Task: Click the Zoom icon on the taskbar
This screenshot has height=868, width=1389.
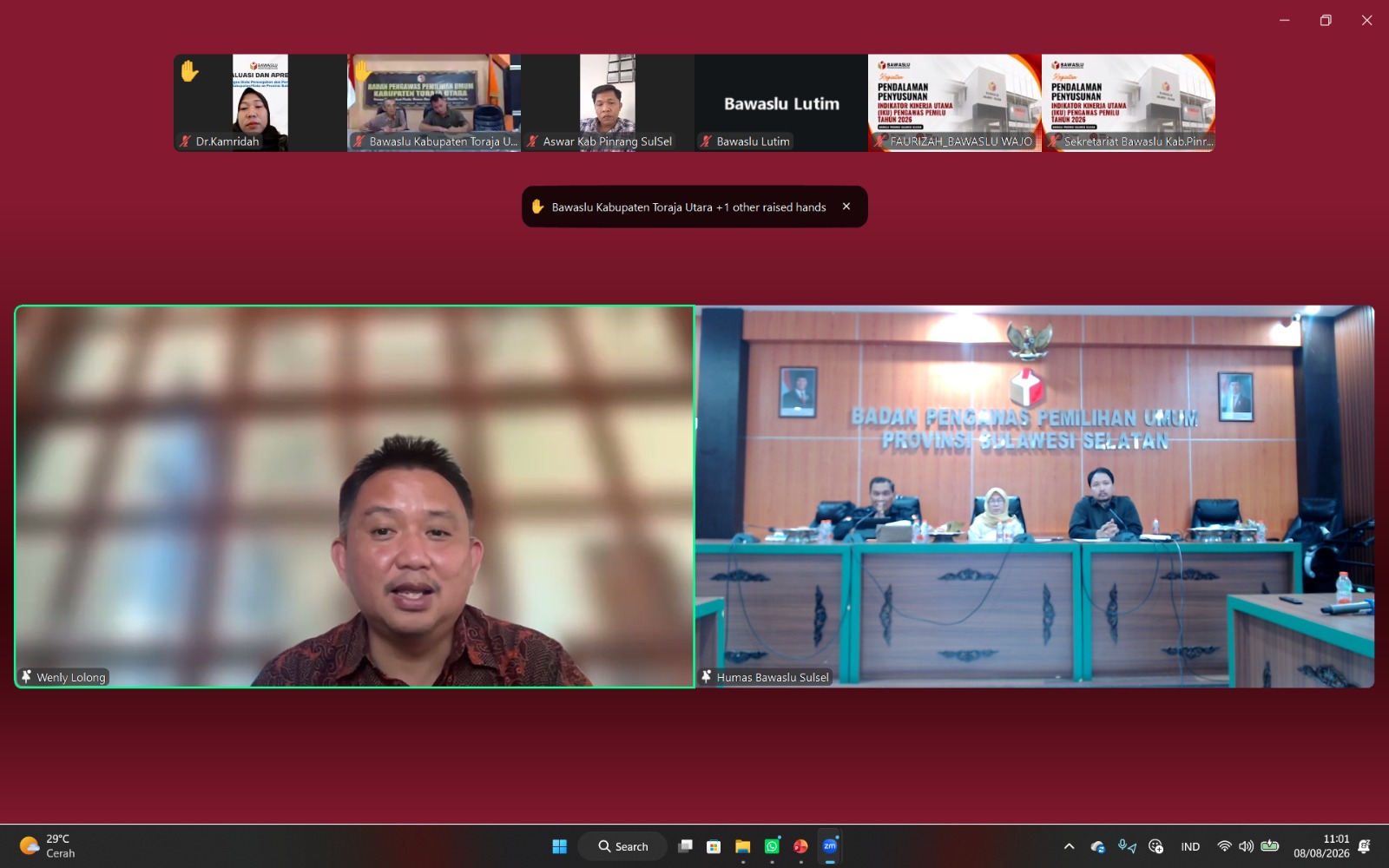Action: coord(830,846)
